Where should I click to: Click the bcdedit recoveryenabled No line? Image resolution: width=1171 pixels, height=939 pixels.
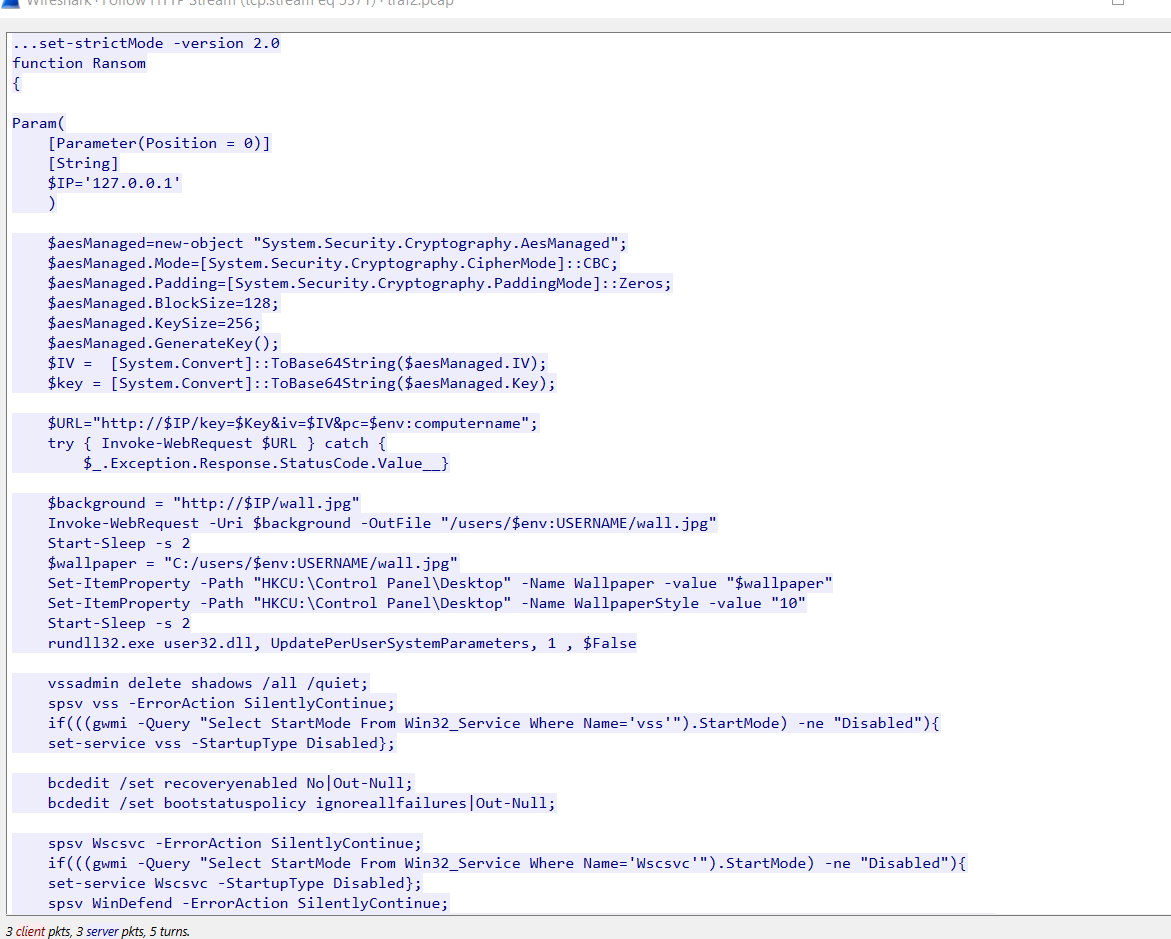click(230, 784)
